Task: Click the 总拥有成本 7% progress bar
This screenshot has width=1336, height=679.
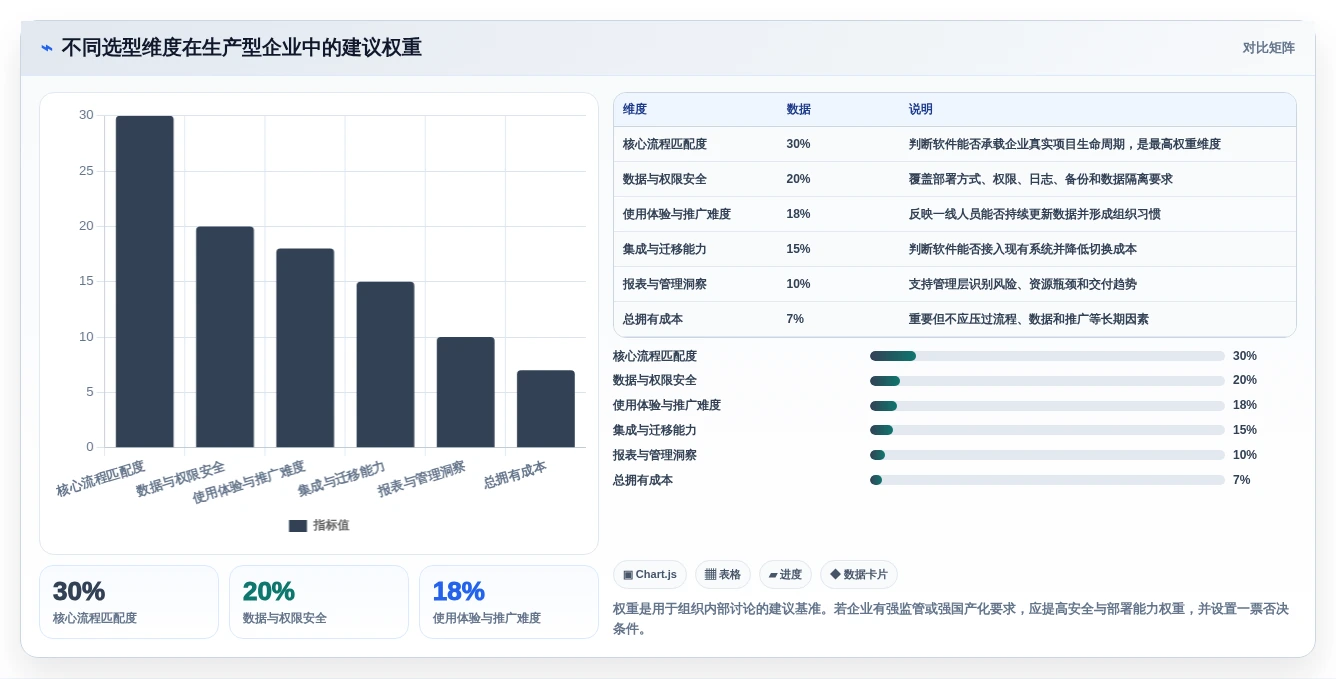Action: pyautogui.click(x=1047, y=481)
